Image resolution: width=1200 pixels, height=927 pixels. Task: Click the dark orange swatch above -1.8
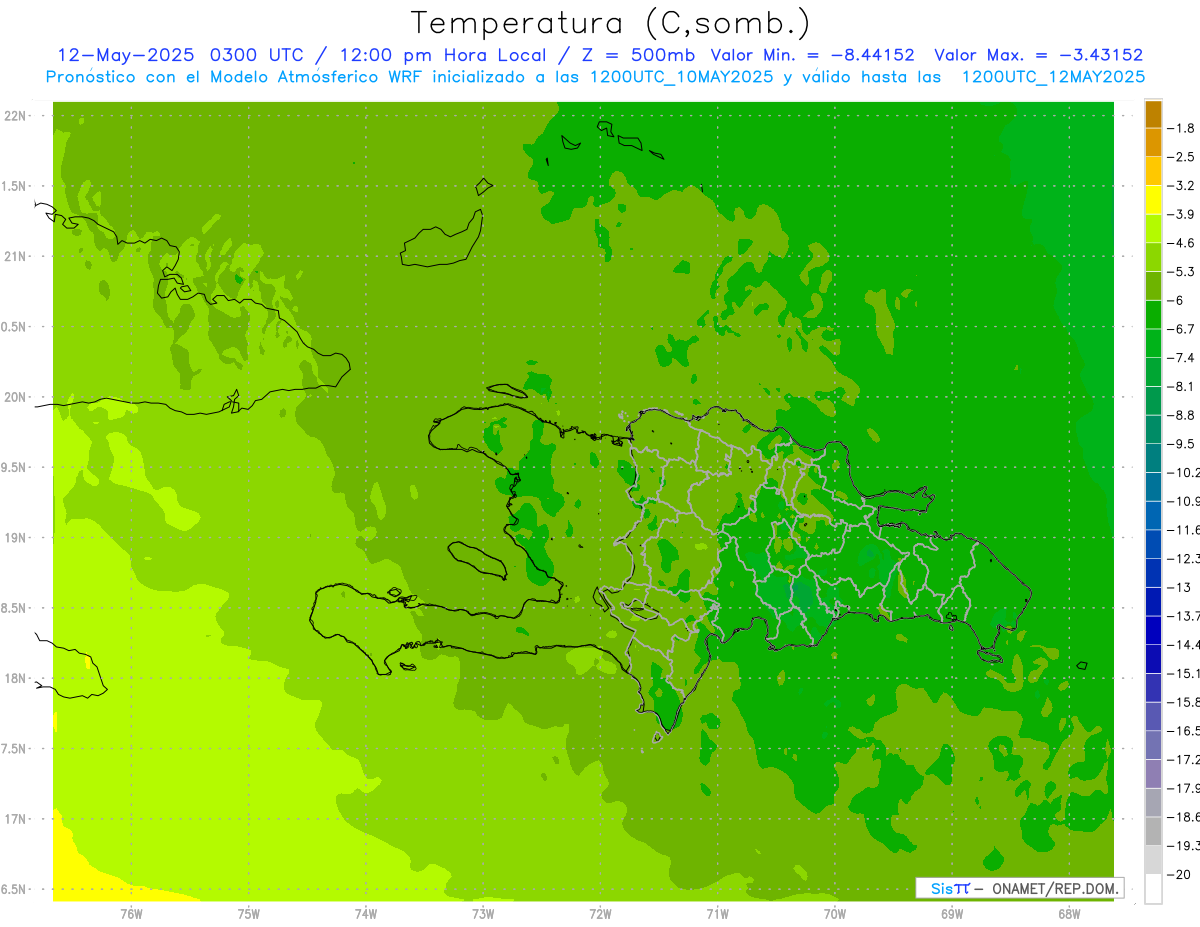[x=1154, y=114]
